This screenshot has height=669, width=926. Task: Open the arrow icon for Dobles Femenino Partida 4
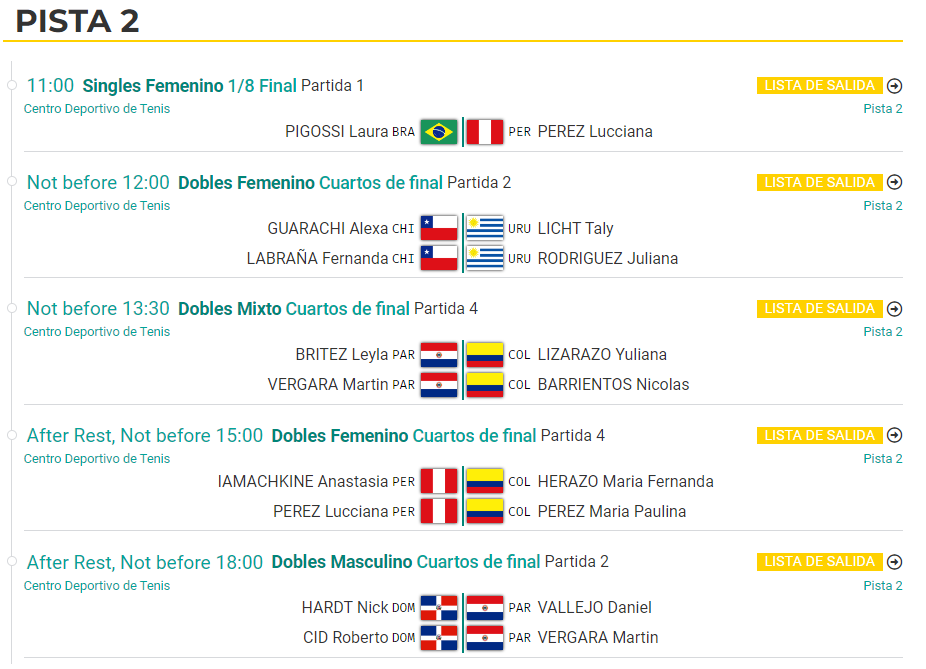[894, 436]
